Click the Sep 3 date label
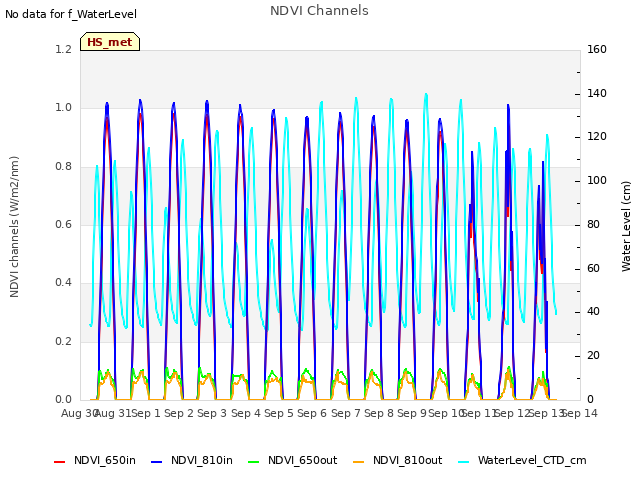The height and width of the screenshot is (480, 640). (x=212, y=413)
